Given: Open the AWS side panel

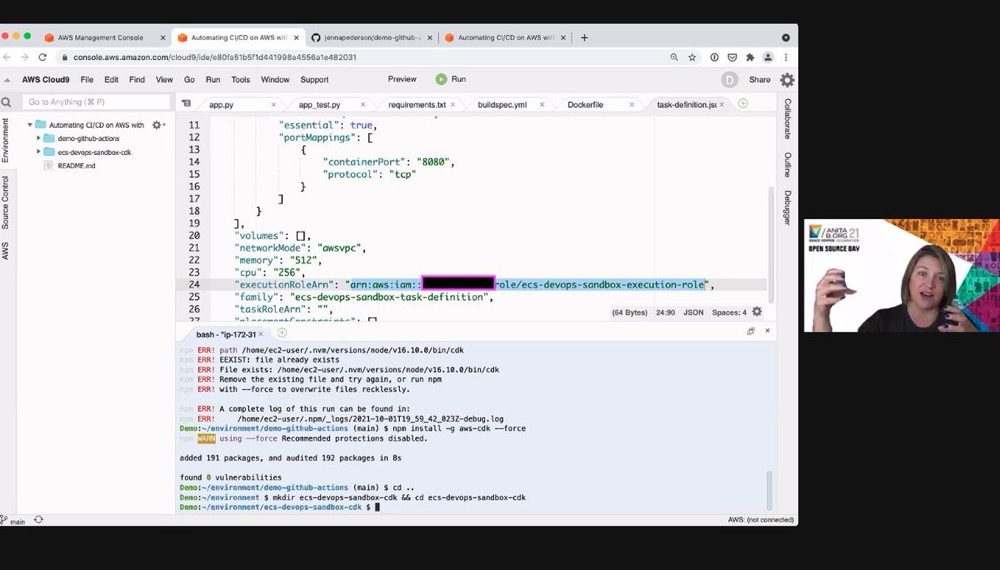Looking at the screenshot, I should 6,251.
